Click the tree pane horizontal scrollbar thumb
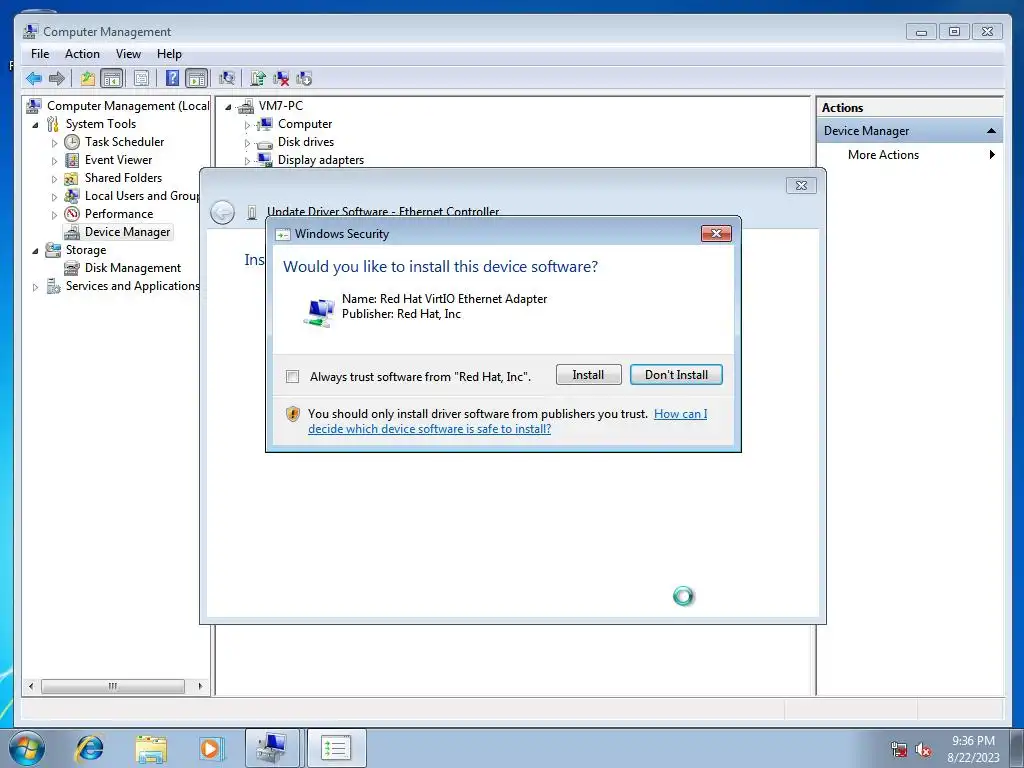The height and width of the screenshot is (768, 1024). pyautogui.click(x=113, y=686)
